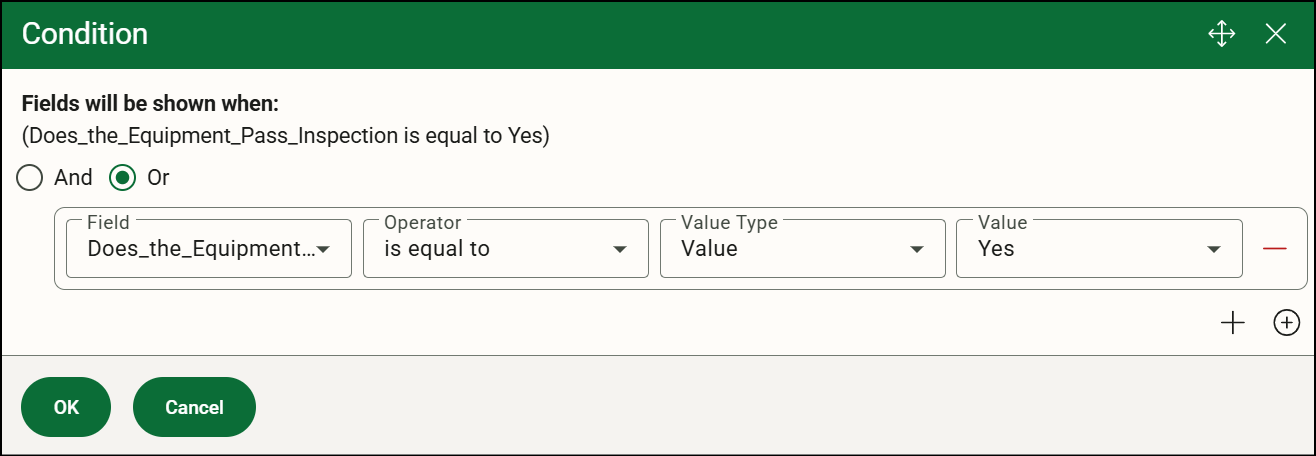Click the "And" label text
The image size is (1316, 456).
click(73, 178)
